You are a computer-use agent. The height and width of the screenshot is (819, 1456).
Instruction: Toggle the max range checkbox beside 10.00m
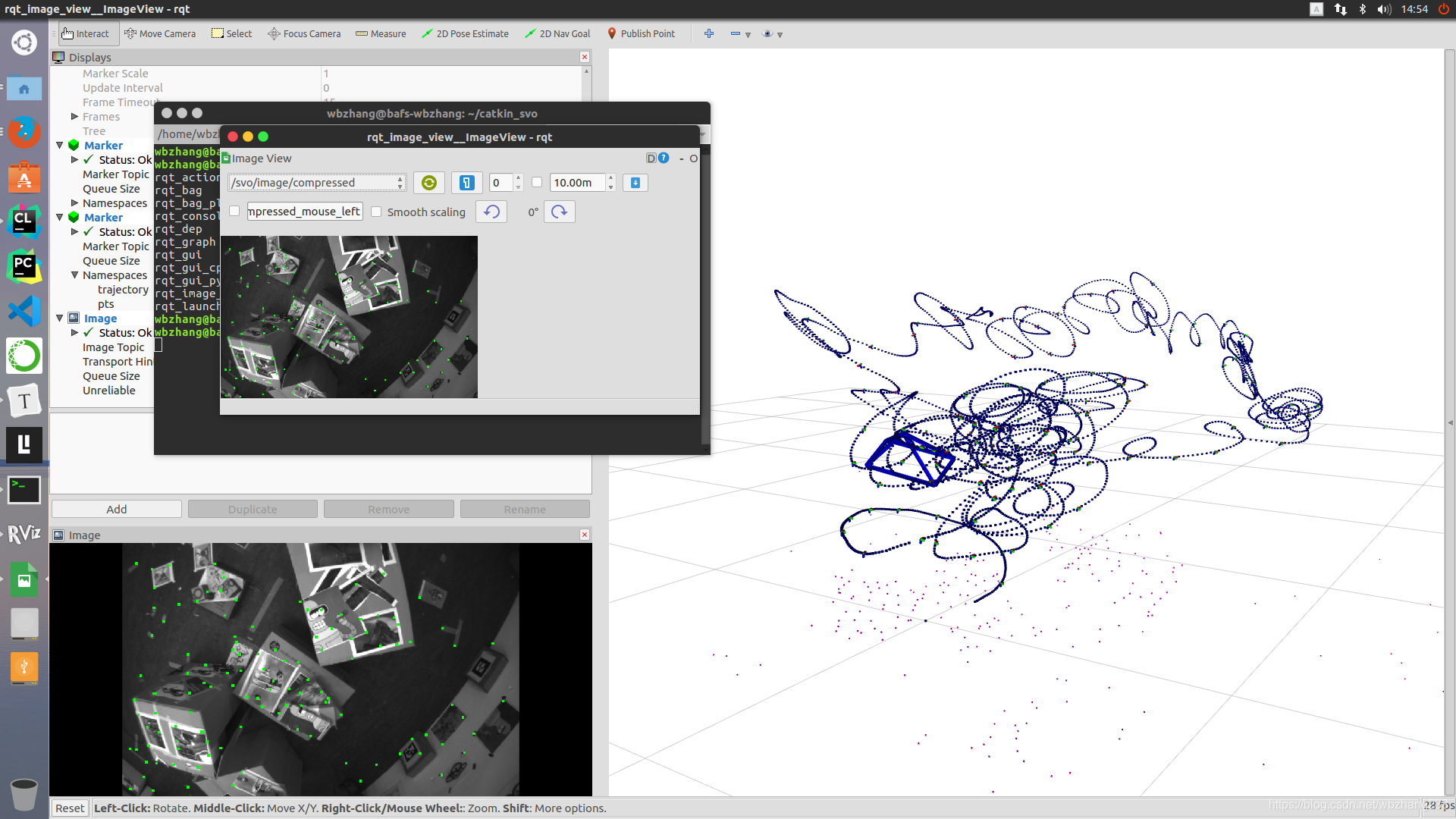coord(537,182)
